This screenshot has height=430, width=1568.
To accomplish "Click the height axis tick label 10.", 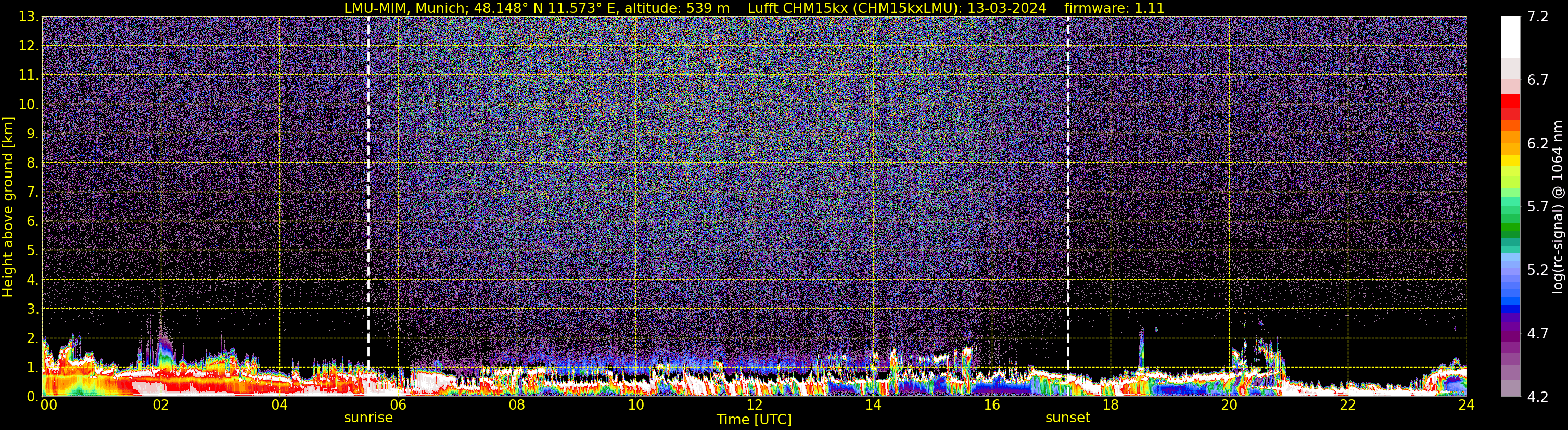I will (28, 104).
